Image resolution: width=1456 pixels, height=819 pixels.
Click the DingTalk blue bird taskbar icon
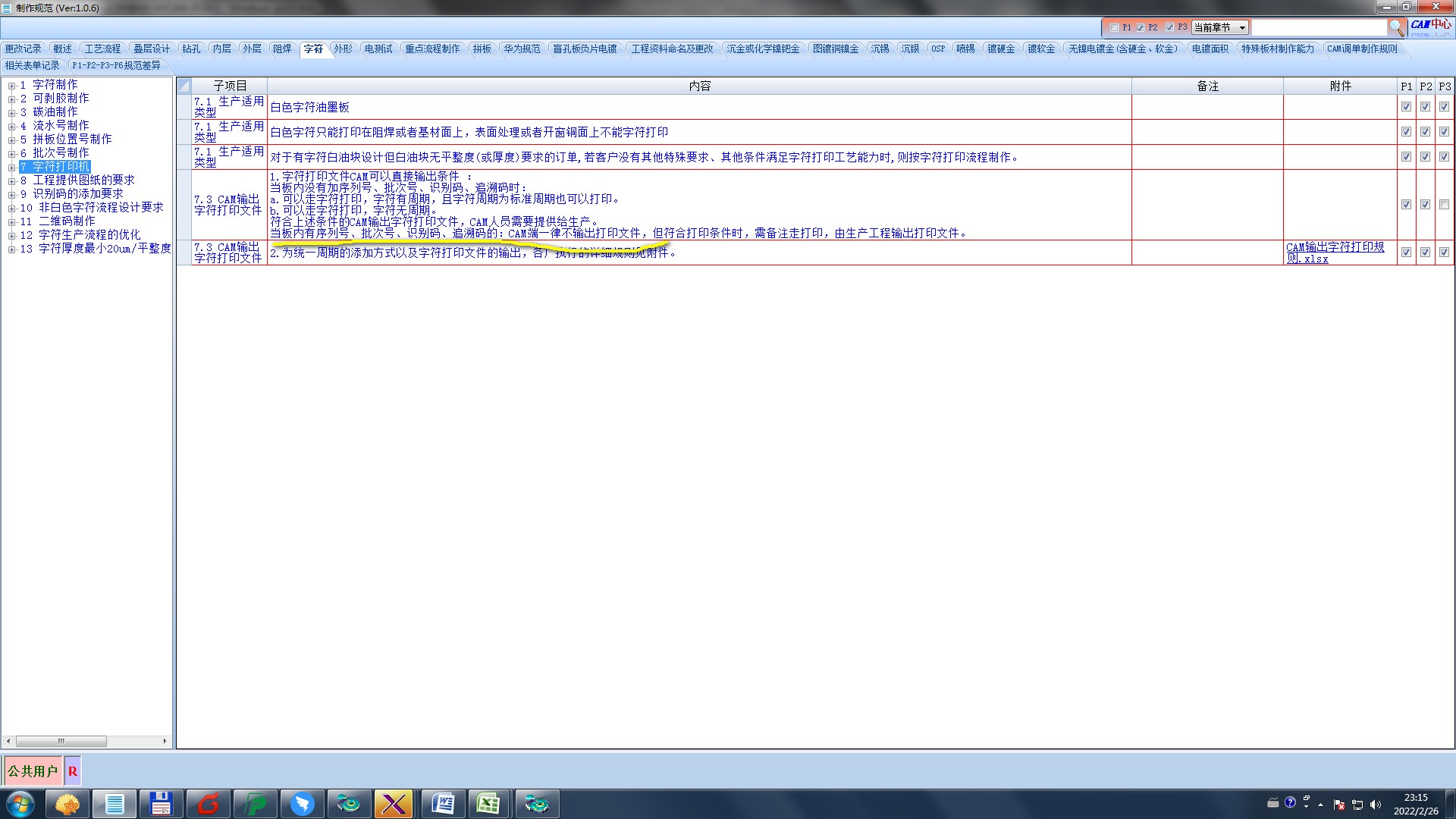pyautogui.click(x=302, y=804)
